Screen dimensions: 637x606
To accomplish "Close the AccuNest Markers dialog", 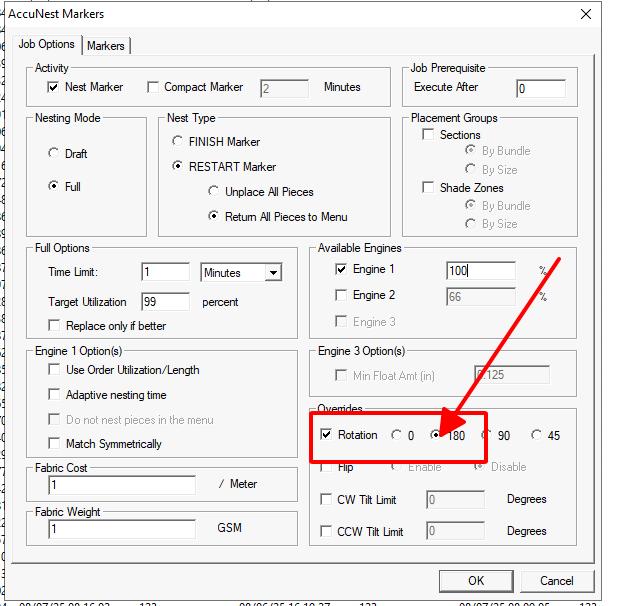I will point(585,14).
